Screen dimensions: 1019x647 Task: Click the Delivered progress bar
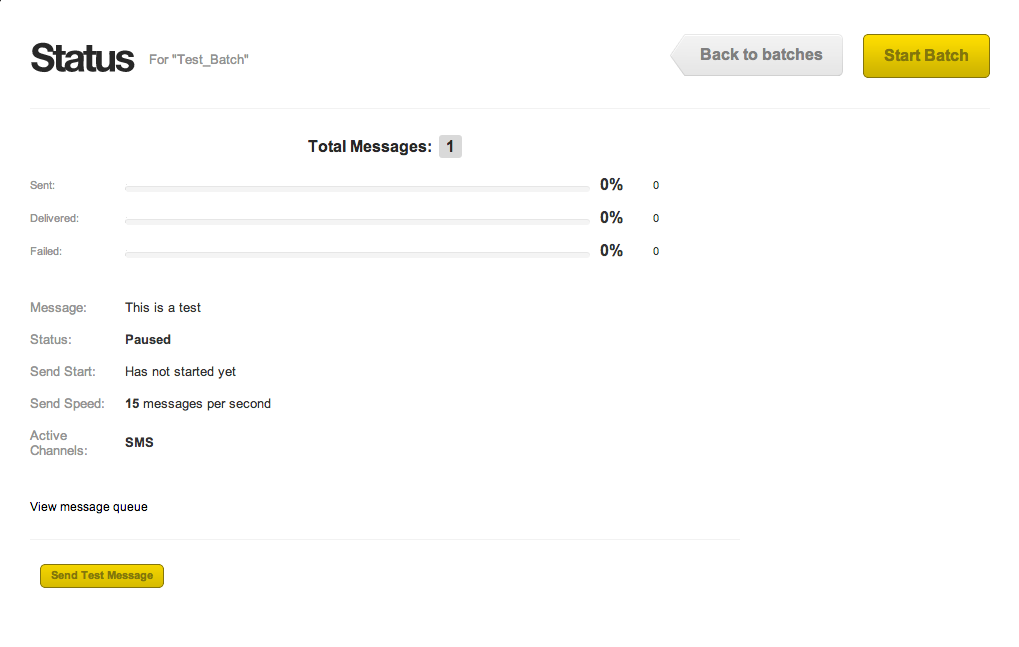(x=356, y=221)
